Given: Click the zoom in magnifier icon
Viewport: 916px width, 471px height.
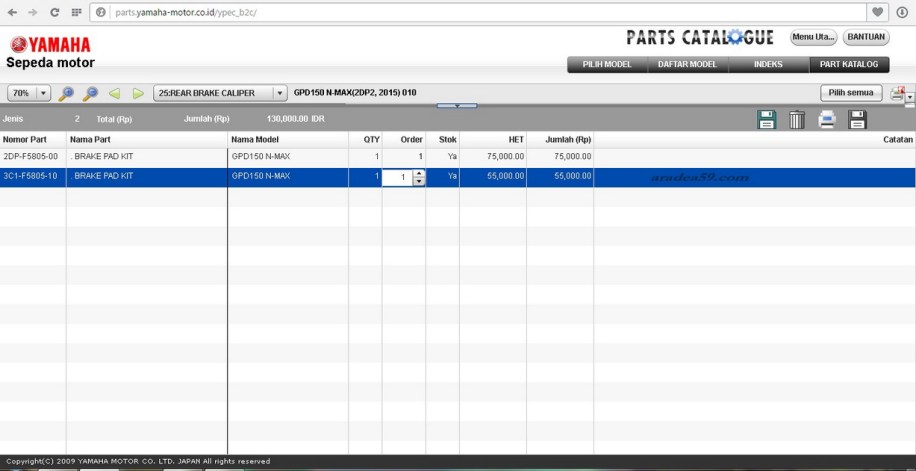Looking at the screenshot, I should pos(66,93).
